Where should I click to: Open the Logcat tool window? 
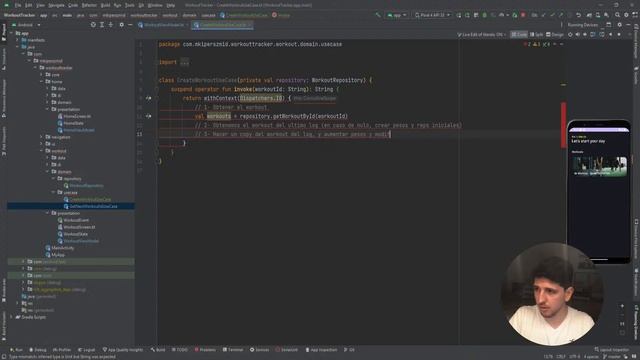coord(87,350)
